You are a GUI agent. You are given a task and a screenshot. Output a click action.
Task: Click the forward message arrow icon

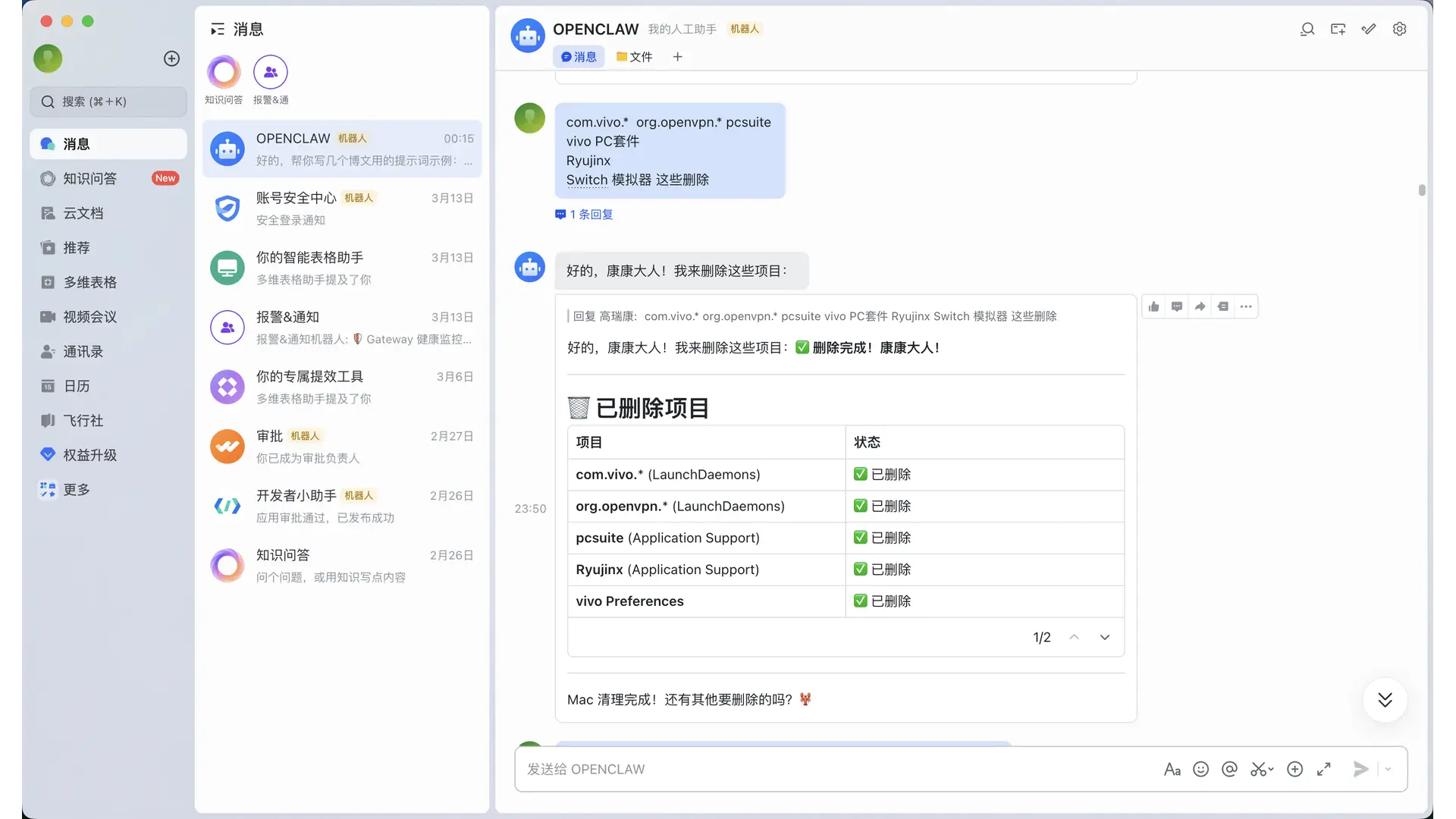[1200, 306]
